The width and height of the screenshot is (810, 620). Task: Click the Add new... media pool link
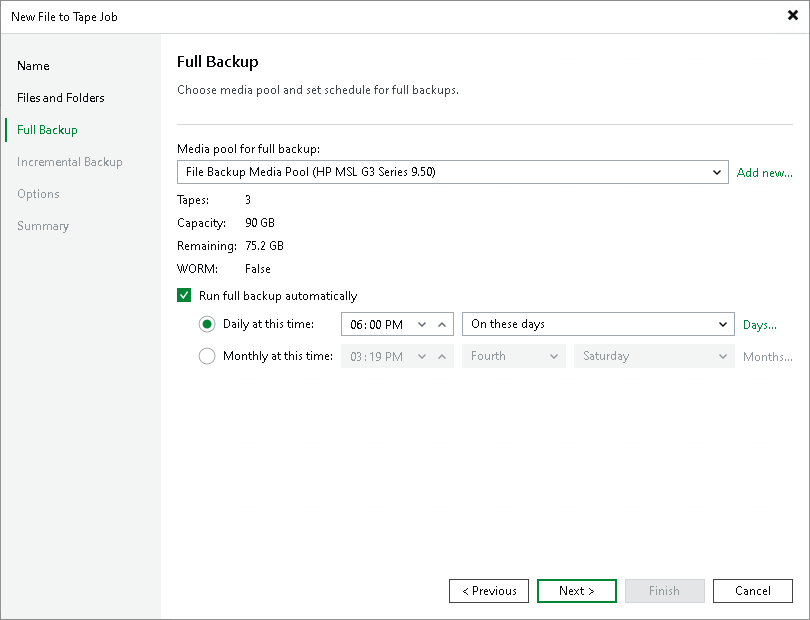[765, 173]
